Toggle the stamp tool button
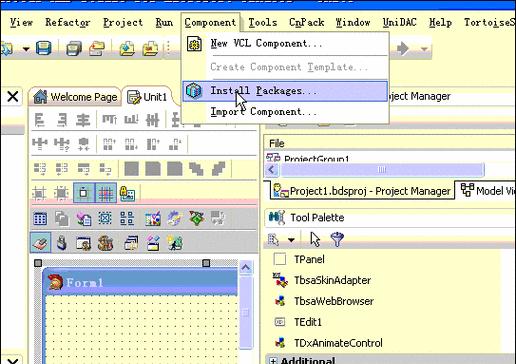This screenshot has width=516, height=364. (x=41, y=243)
